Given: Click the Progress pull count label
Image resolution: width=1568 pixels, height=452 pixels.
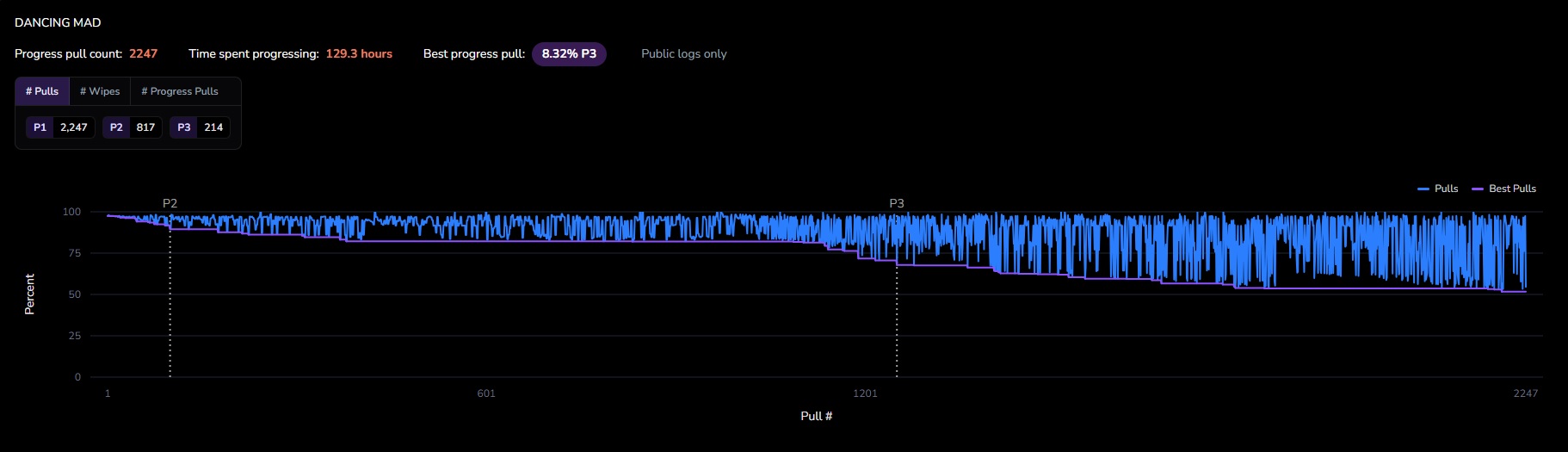Looking at the screenshot, I should pyautogui.click(x=69, y=53).
